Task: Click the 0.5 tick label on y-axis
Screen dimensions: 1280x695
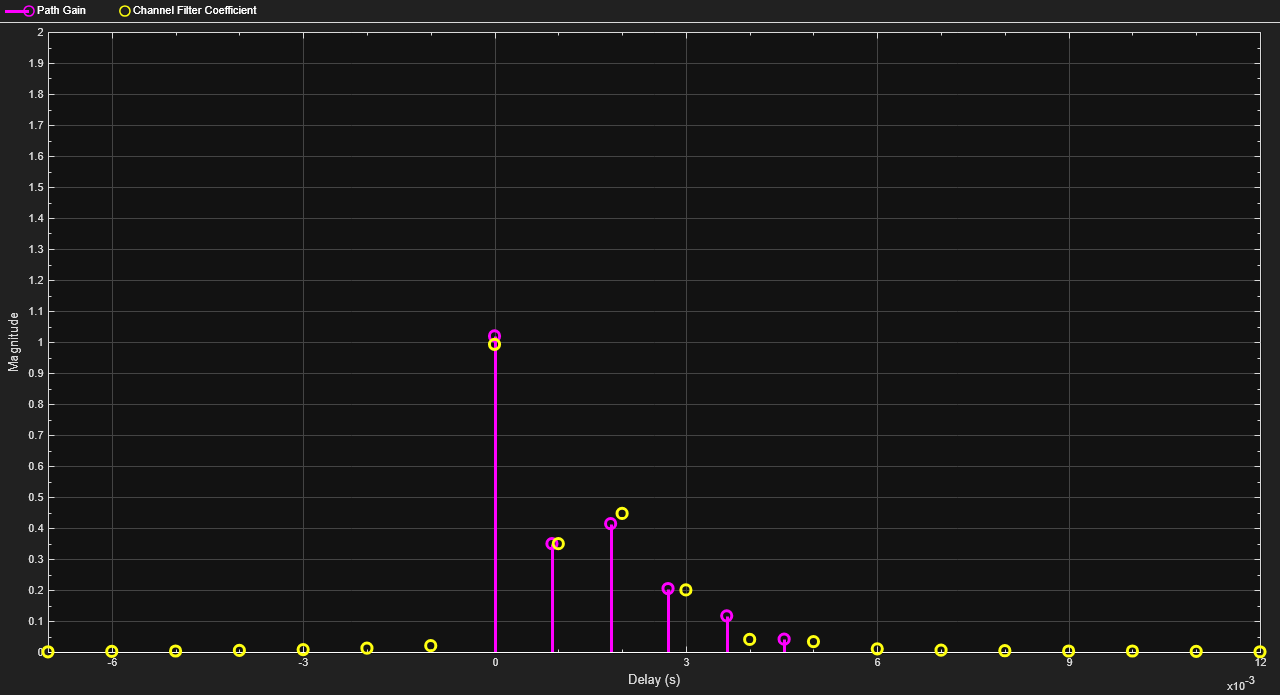Action: (x=35, y=497)
